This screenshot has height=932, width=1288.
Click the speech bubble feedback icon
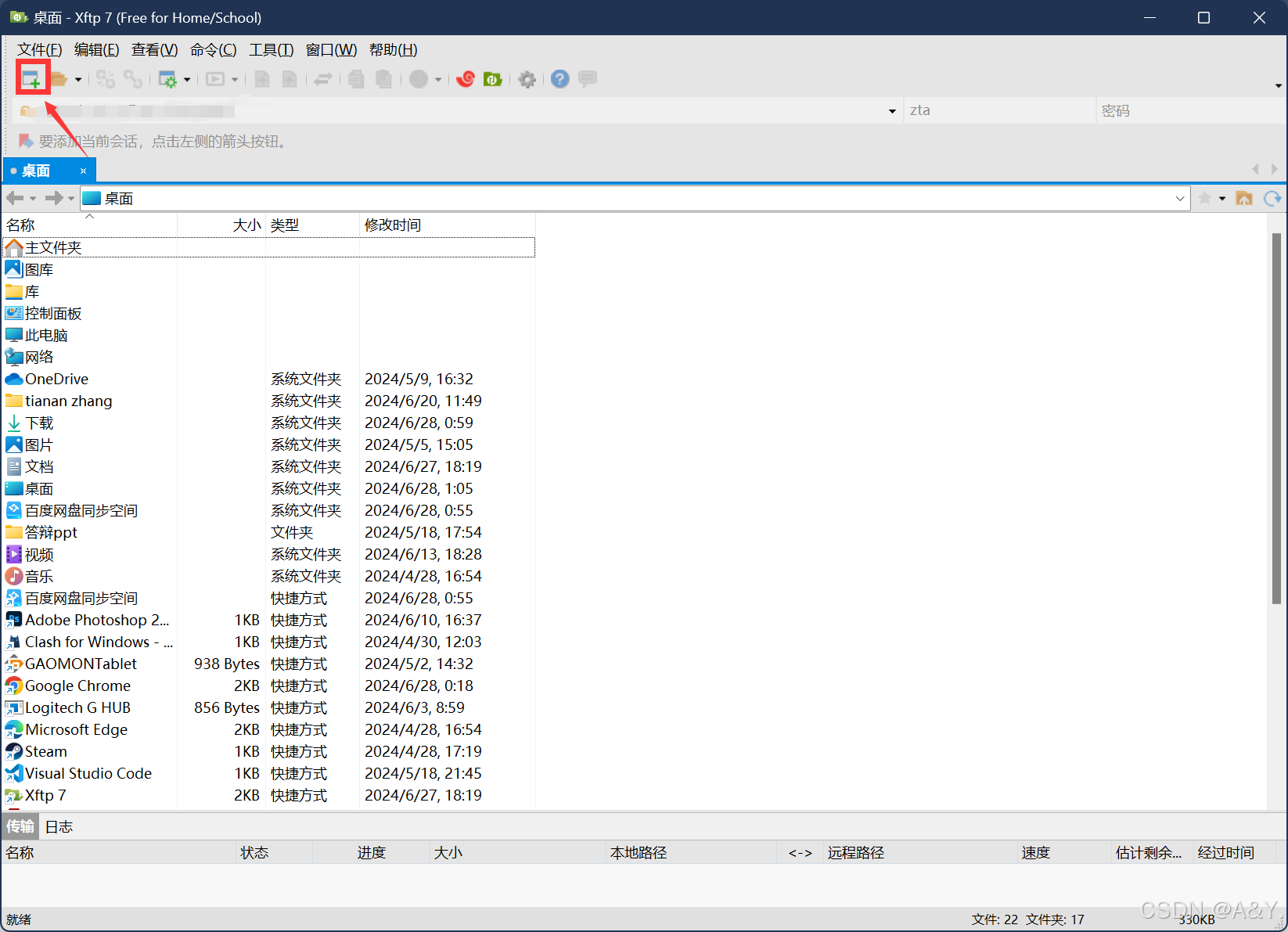[588, 79]
